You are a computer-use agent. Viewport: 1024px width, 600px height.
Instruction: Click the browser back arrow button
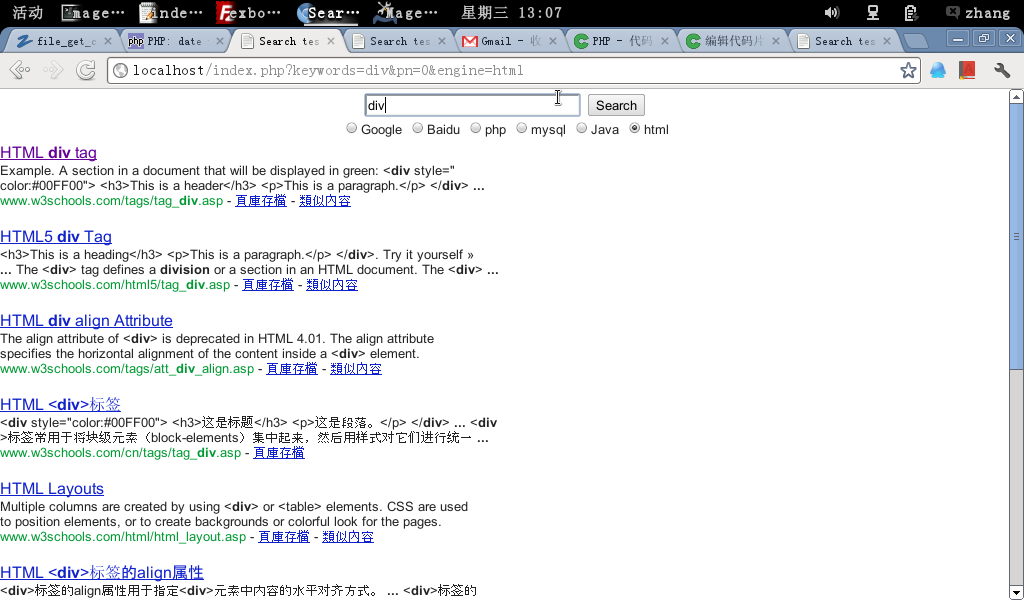18,70
